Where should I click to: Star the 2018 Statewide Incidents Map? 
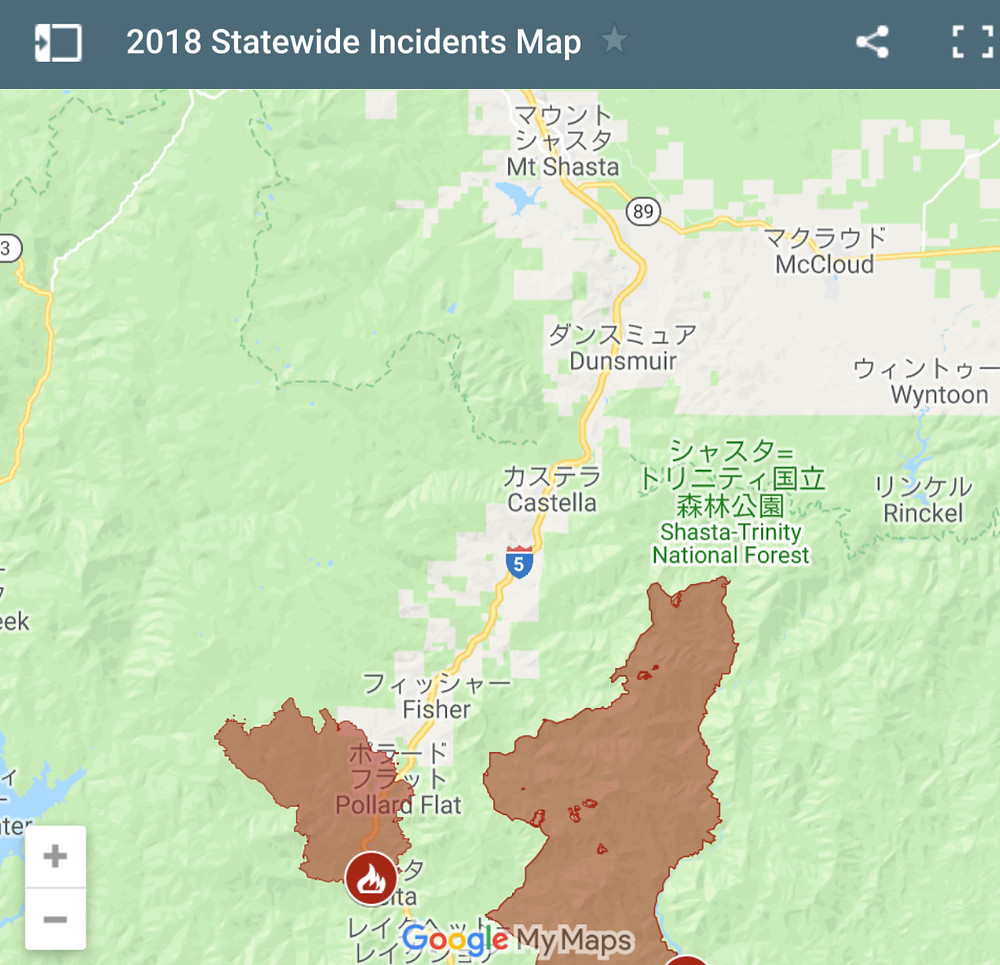[x=614, y=40]
